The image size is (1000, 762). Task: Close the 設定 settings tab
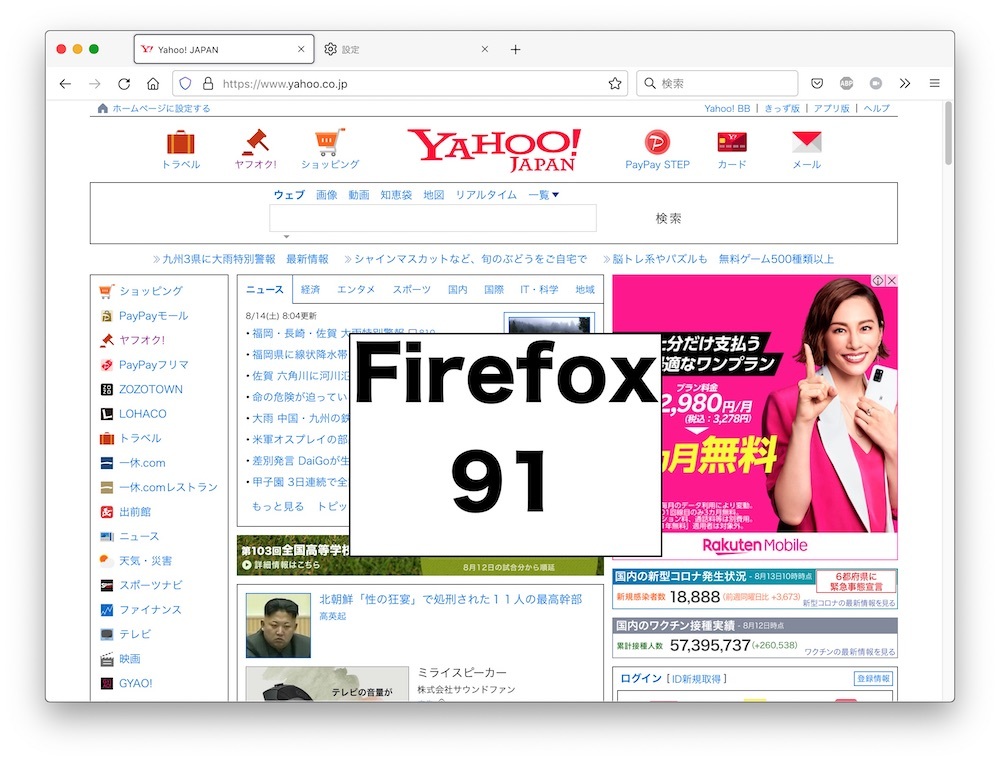tap(485, 49)
